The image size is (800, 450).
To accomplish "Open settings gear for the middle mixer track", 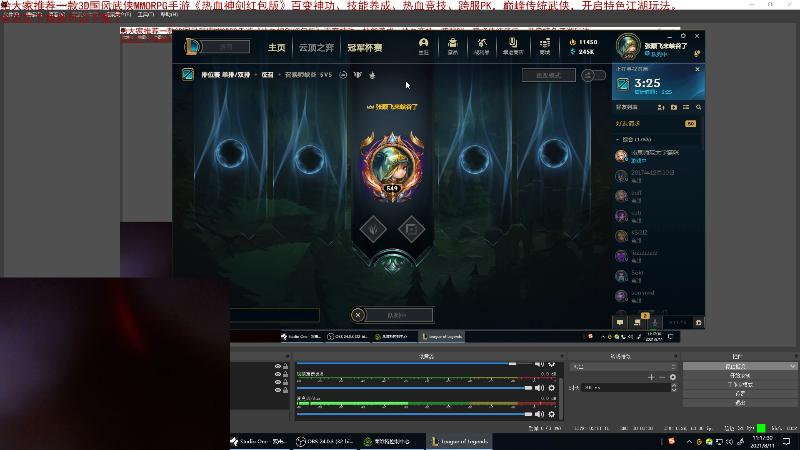I will click(x=552, y=388).
